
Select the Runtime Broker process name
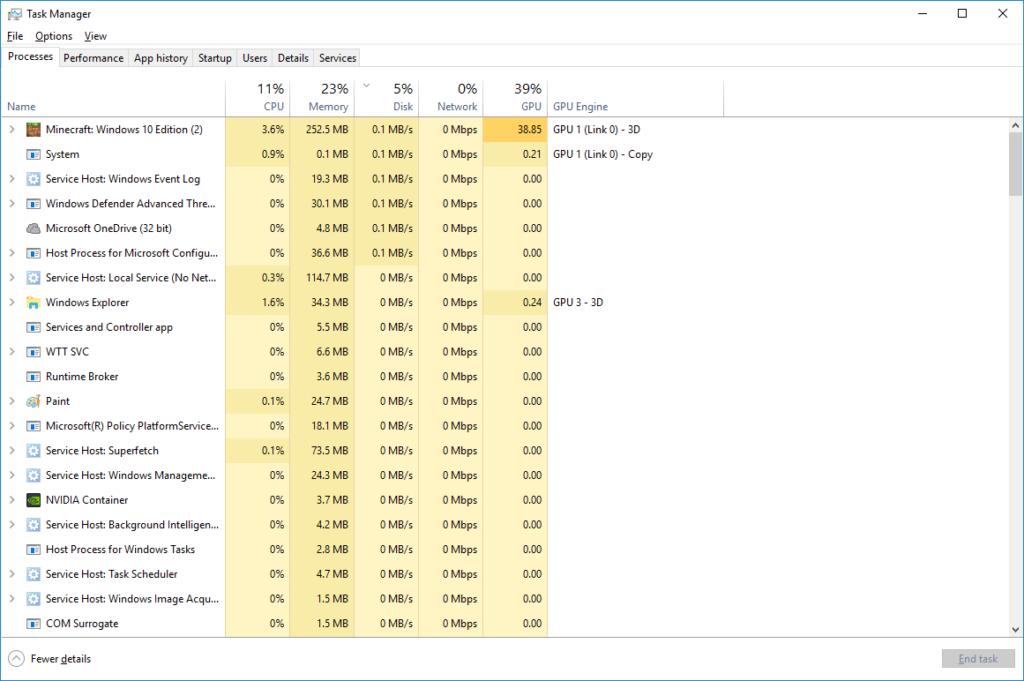pos(82,377)
